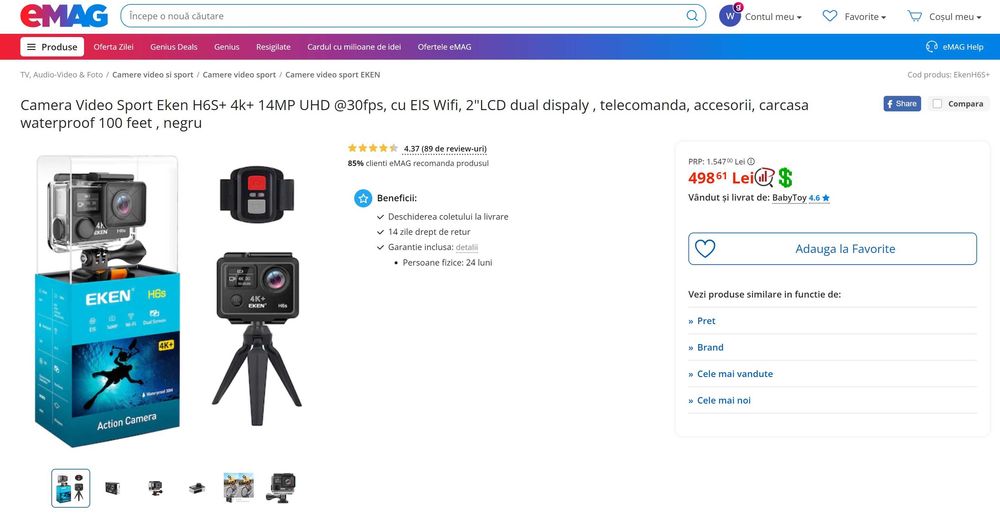
Task: Share the product on Facebook
Action: (901, 103)
